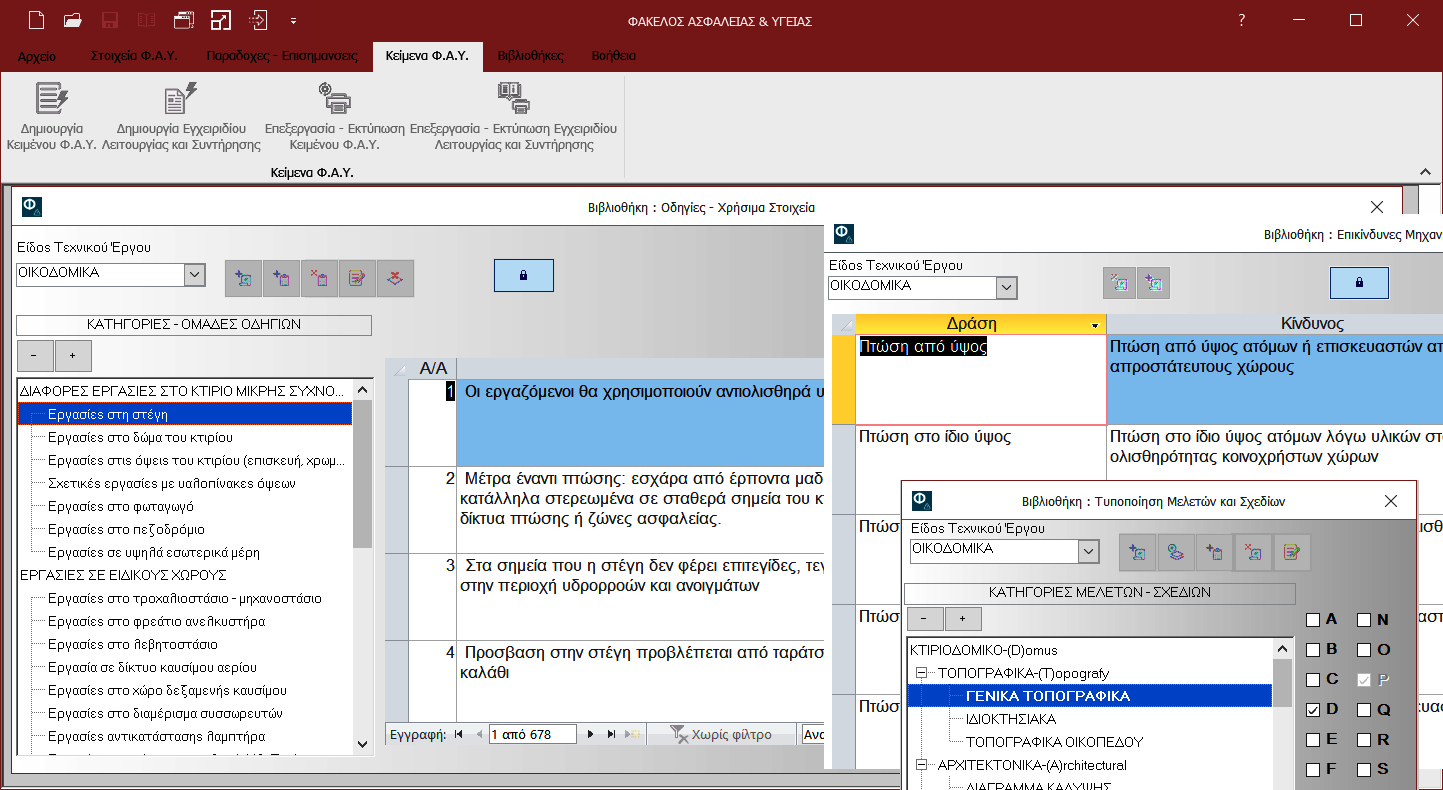Uncheck the D checkbox
This screenshot has width=1443, height=790.
1313,710
